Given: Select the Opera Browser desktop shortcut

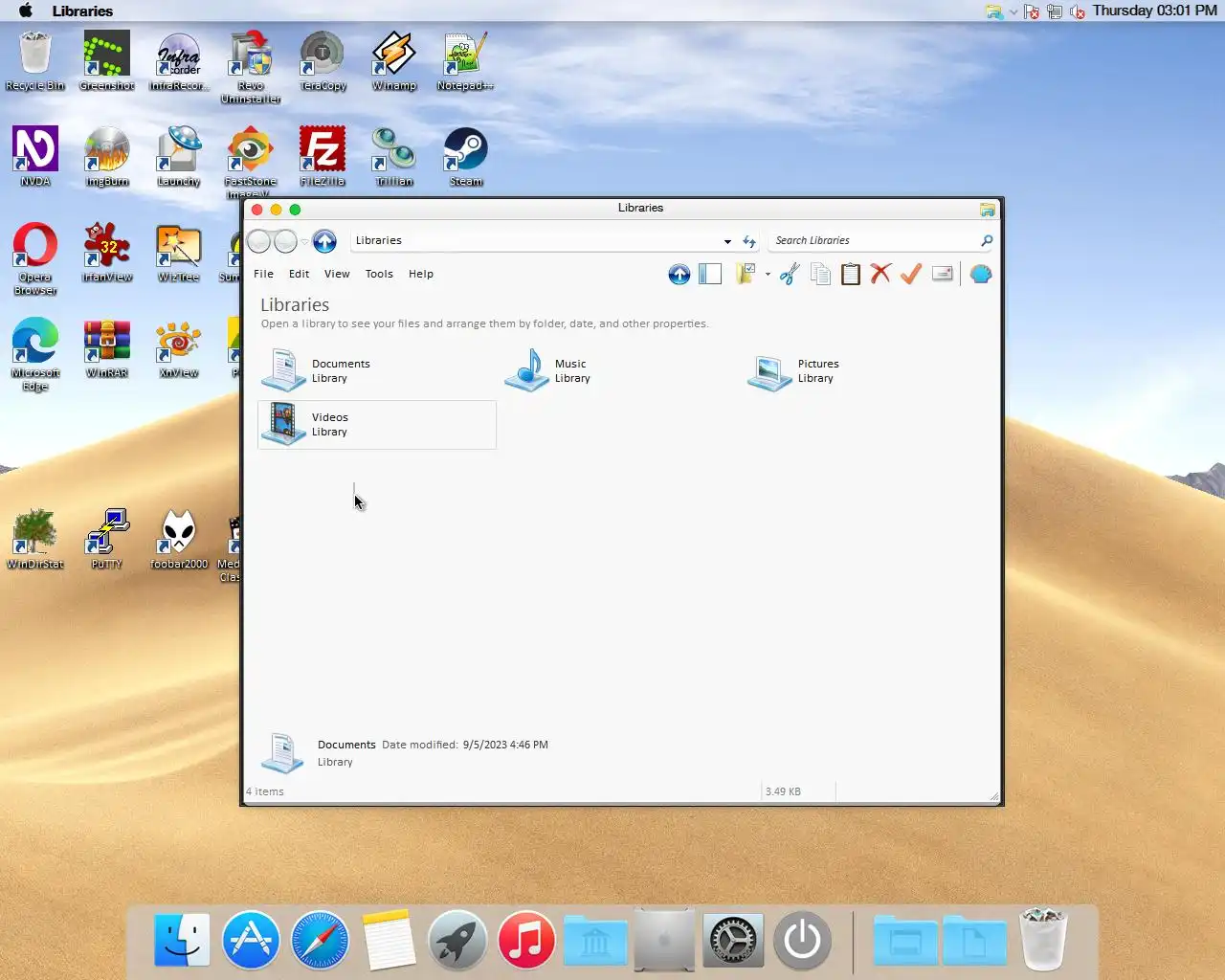Looking at the screenshot, I should 35,258.
